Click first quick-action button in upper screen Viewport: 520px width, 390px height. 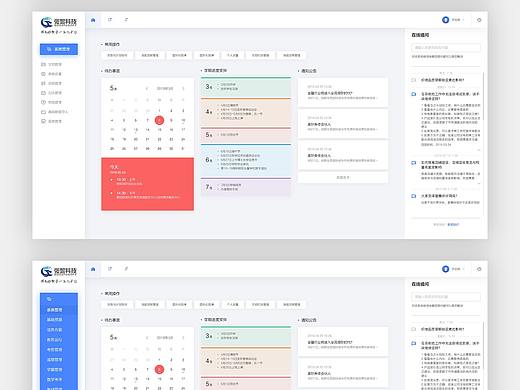click(117, 55)
